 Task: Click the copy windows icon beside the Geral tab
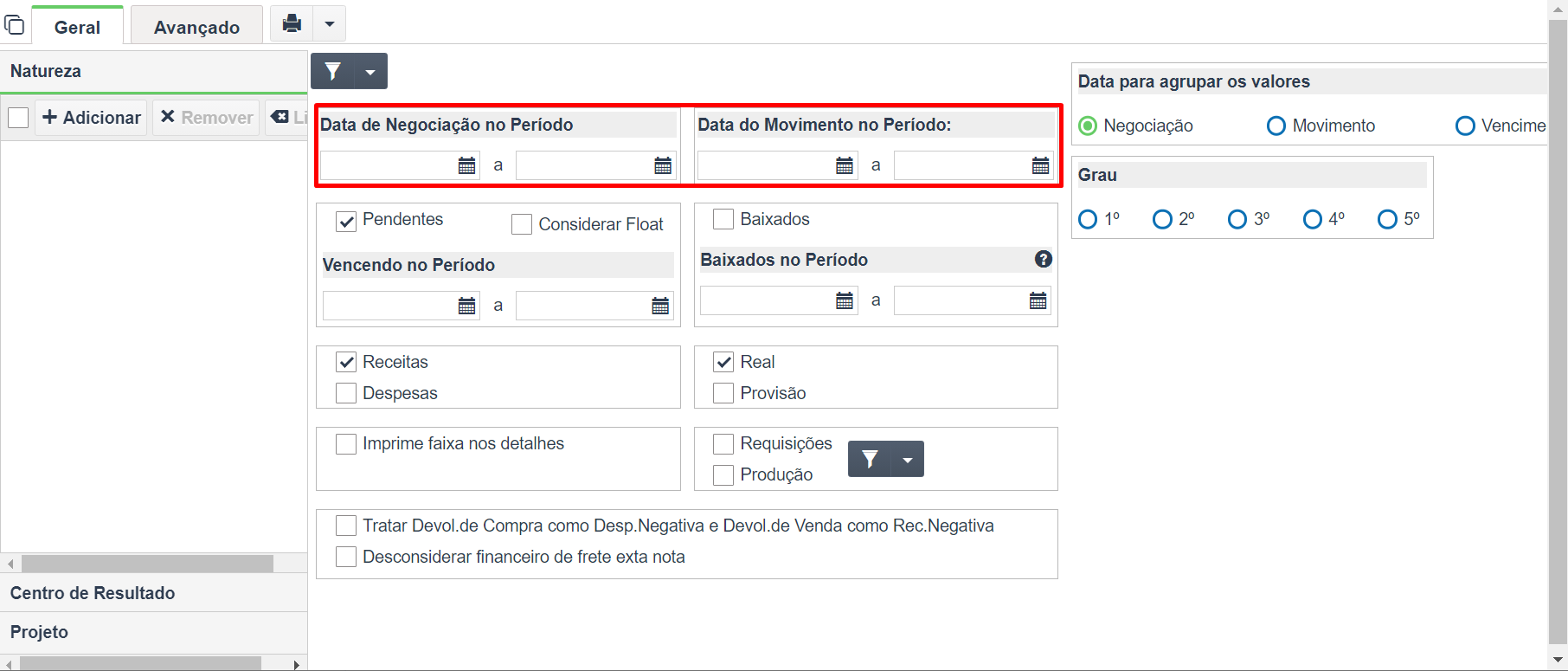15,24
